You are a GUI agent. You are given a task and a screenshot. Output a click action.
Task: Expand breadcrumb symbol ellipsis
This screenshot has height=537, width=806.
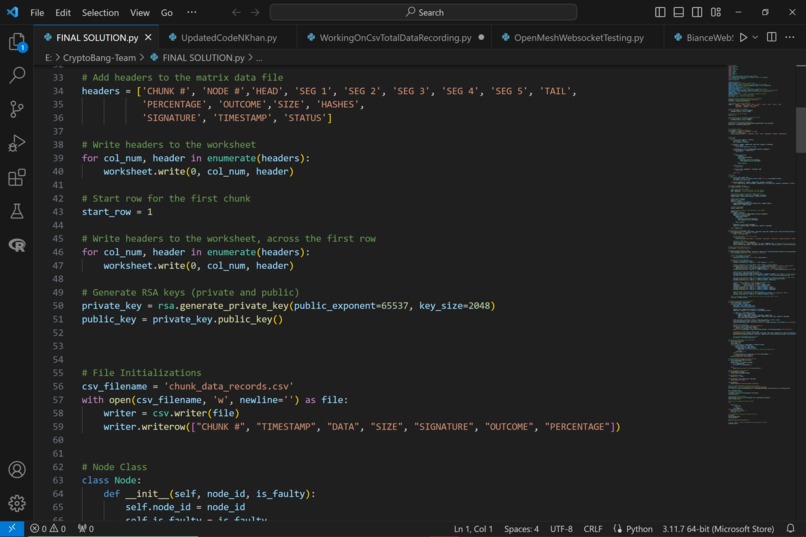(259, 58)
